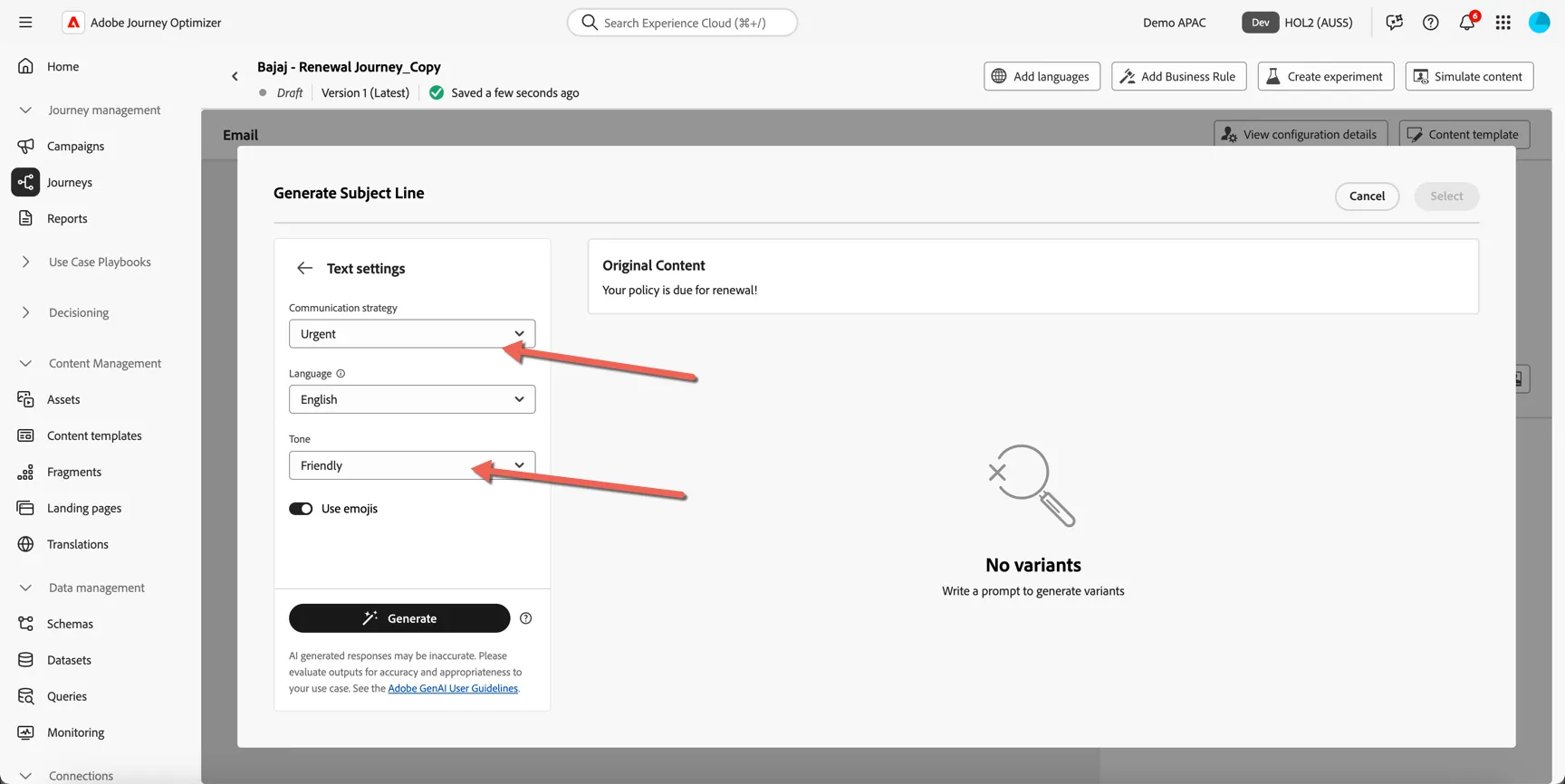The width and height of the screenshot is (1565, 784).
Task: Open Fragments in the sidebar
Action: coord(74,472)
